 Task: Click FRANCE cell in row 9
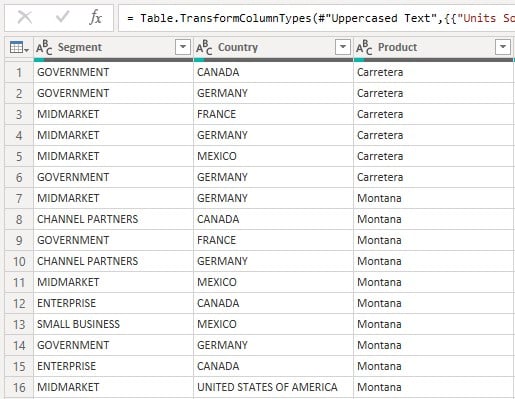[273, 240]
